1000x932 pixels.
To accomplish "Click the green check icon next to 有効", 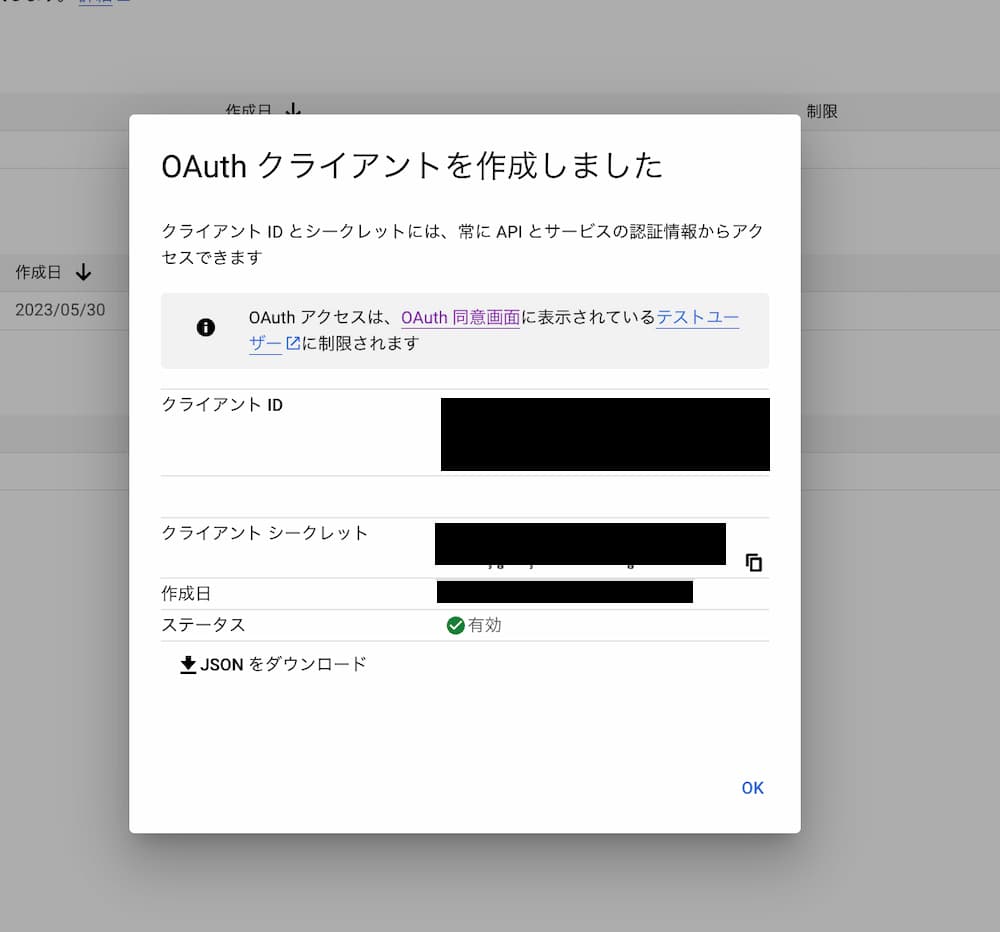I will (456, 625).
